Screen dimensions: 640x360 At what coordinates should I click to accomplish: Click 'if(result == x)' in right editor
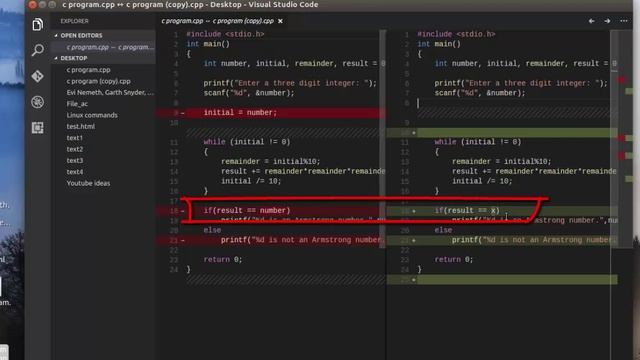[x=467, y=211]
